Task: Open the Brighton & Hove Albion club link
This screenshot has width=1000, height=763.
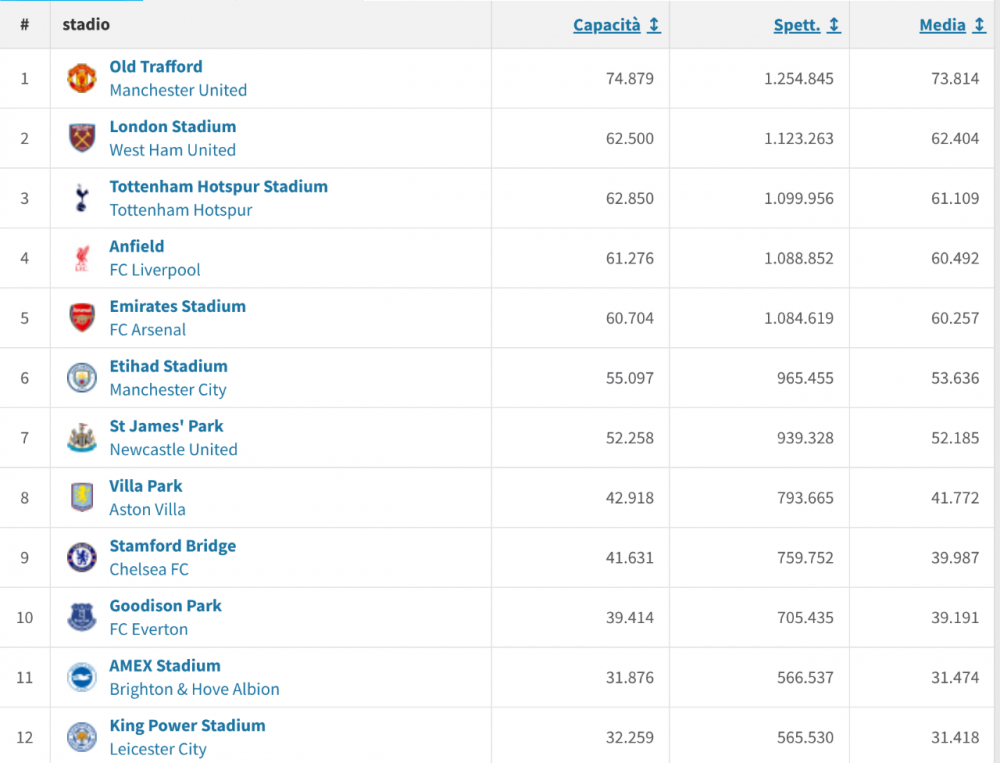Action: (195, 690)
